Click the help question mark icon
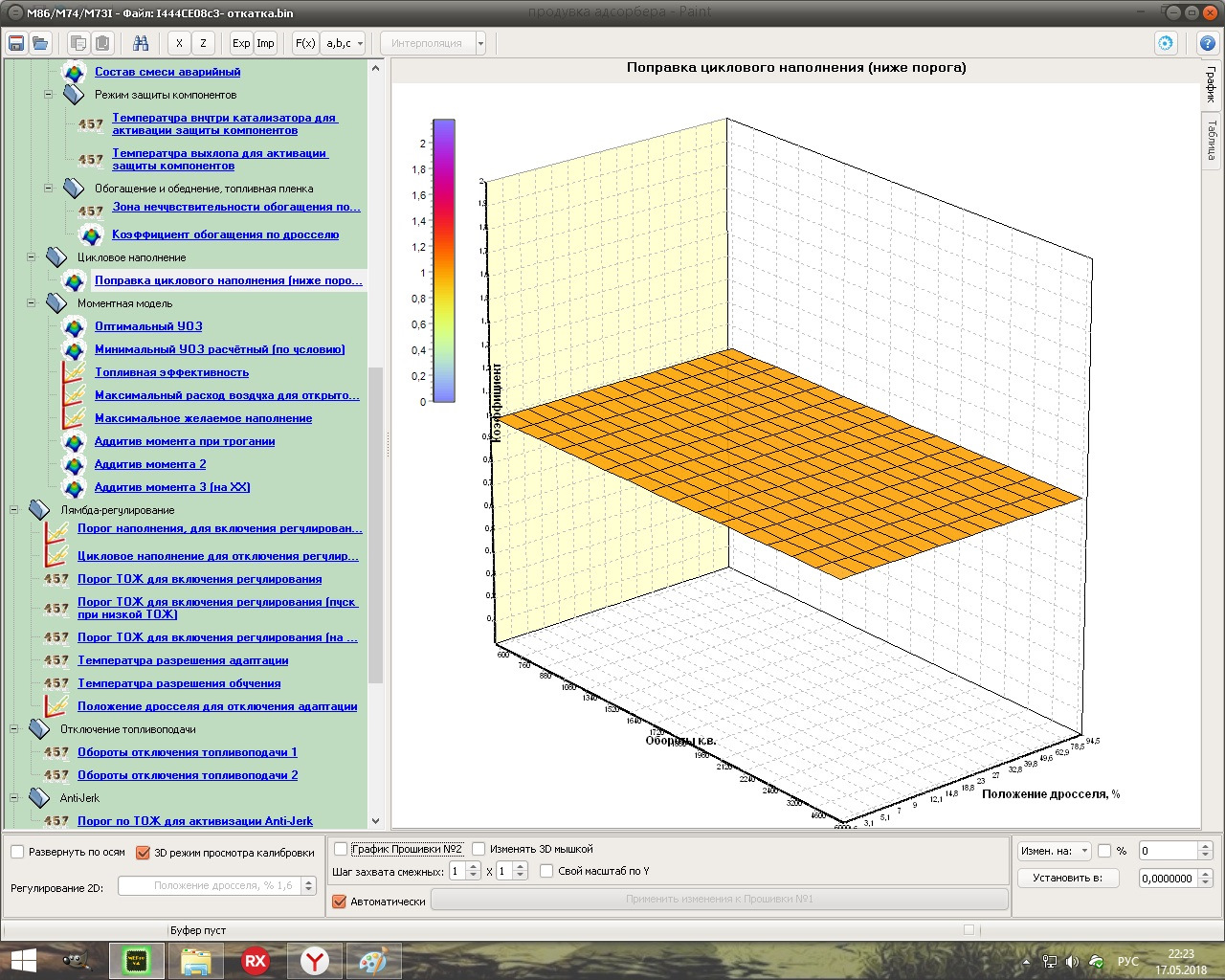 (x=1208, y=43)
